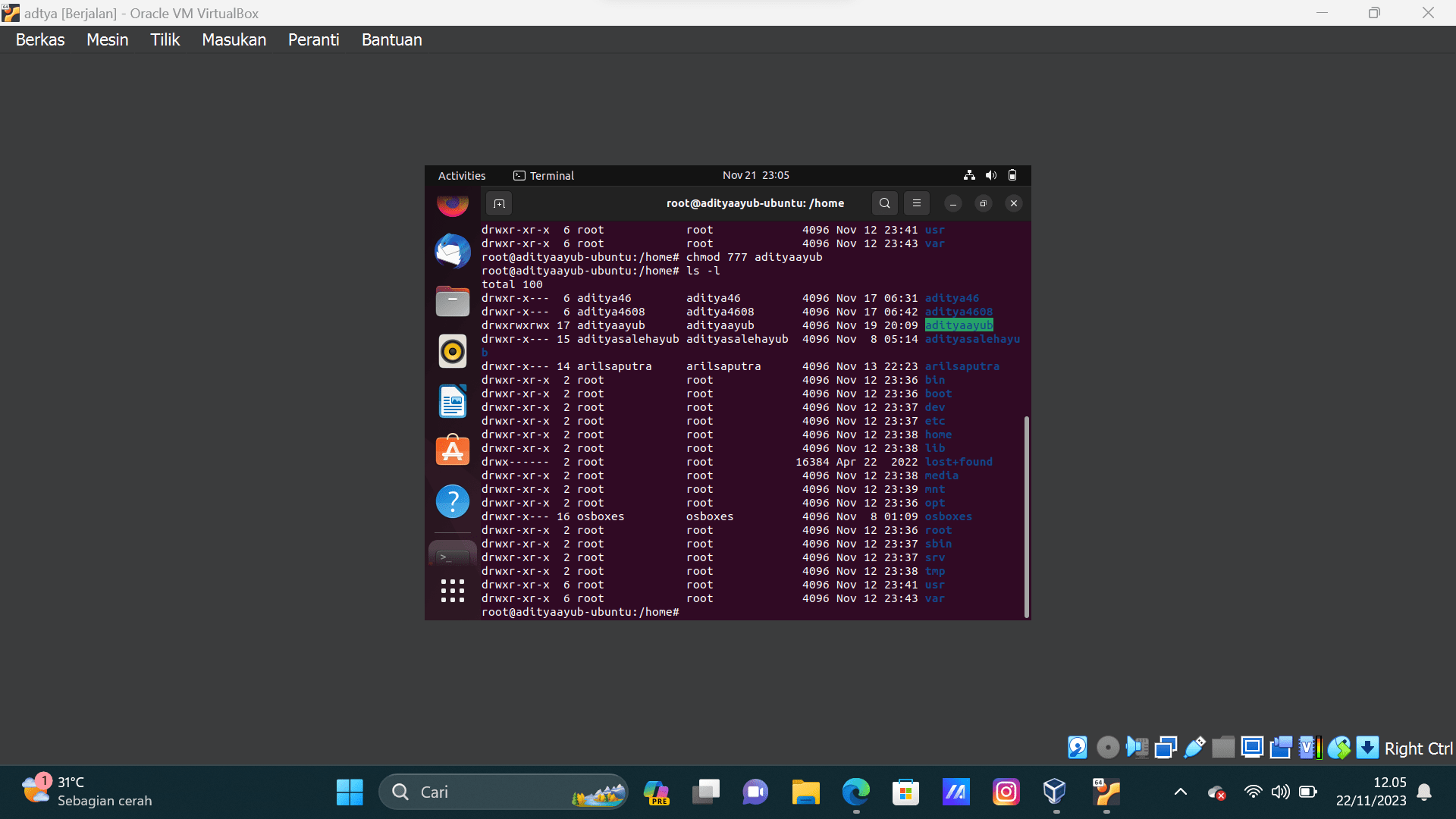Open the Bantuan menu

tap(391, 39)
